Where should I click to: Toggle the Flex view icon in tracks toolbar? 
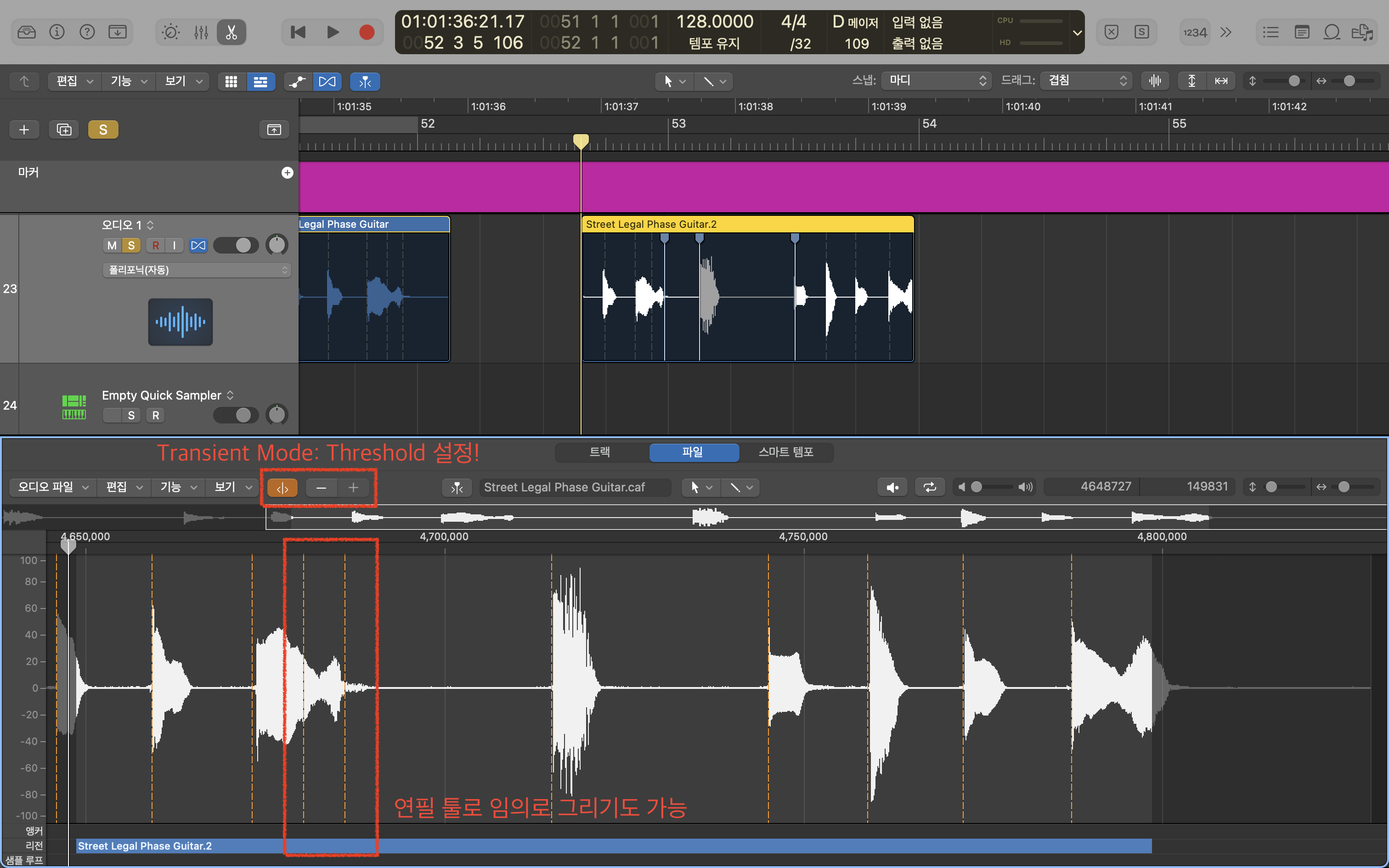(327, 82)
